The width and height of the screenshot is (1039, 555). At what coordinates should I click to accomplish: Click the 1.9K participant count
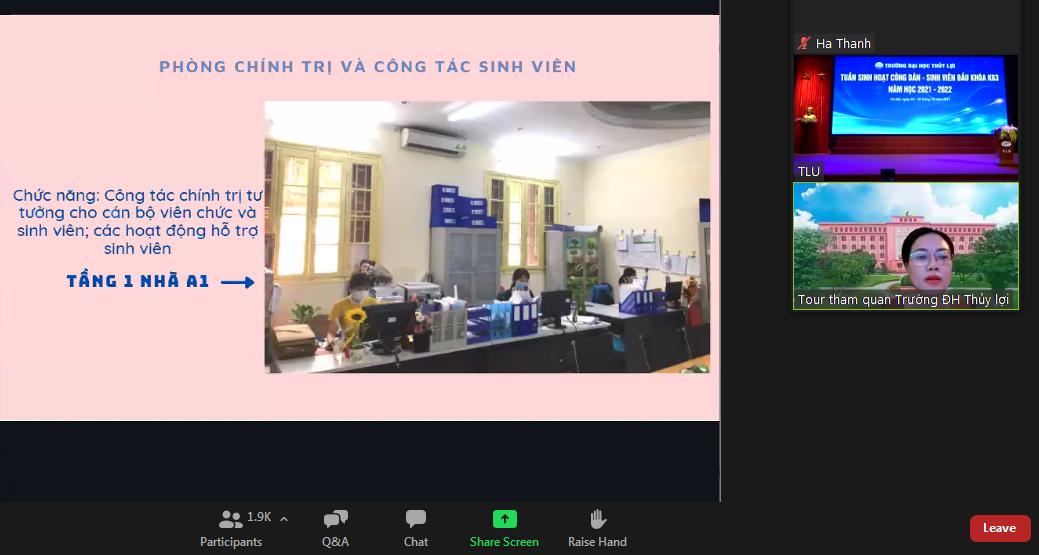[x=259, y=517]
